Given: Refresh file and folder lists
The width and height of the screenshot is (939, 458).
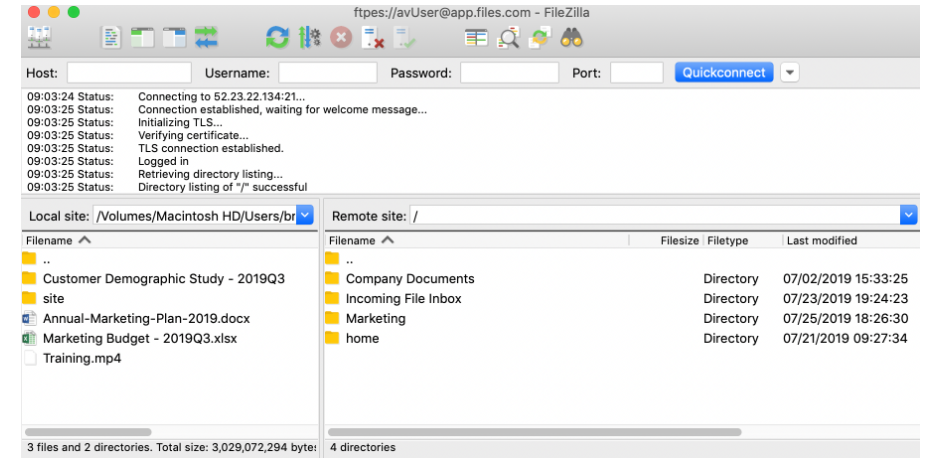Looking at the screenshot, I should coord(277,38).
